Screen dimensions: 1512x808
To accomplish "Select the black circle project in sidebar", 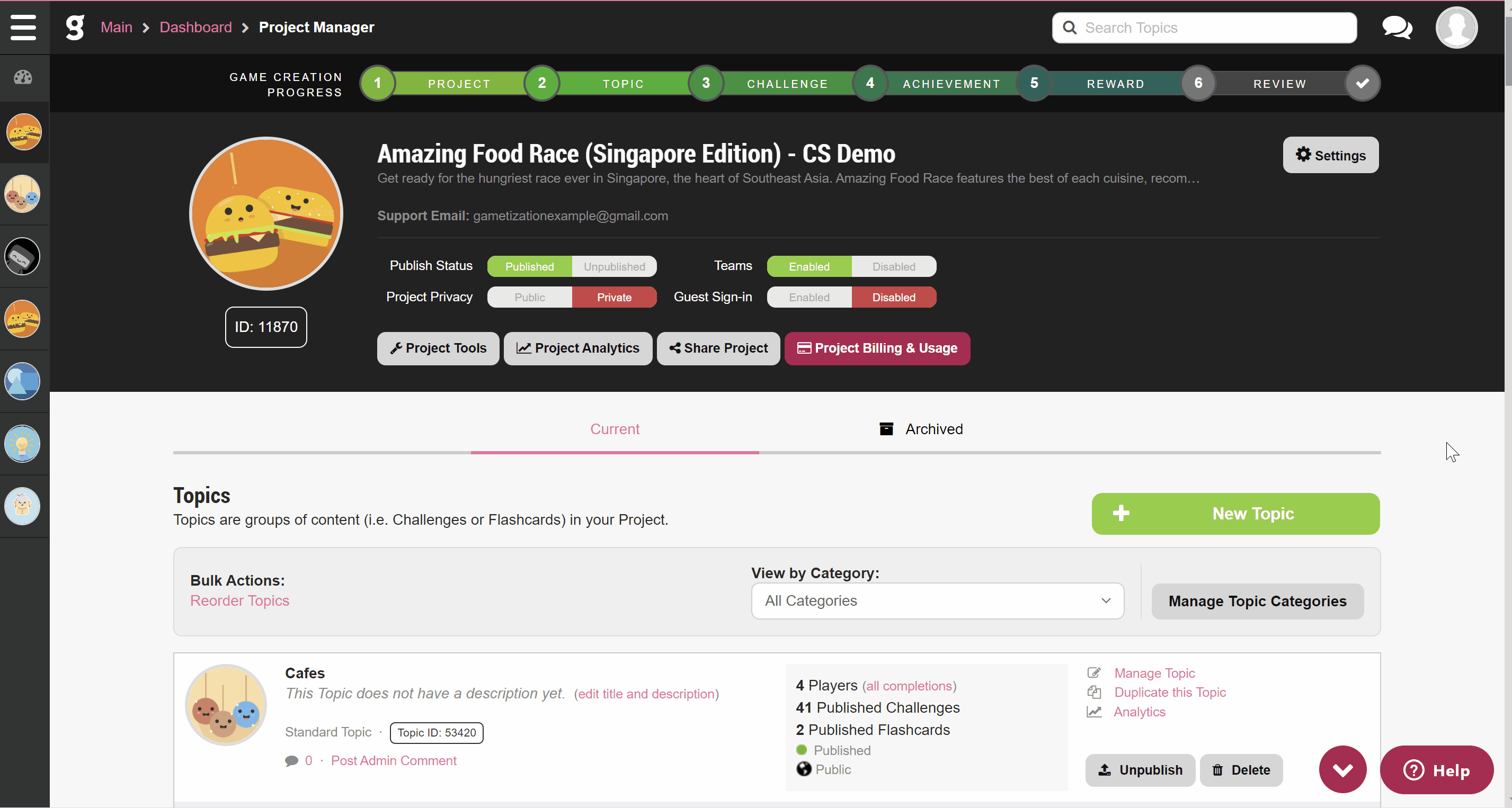I will tap(23, 256).
